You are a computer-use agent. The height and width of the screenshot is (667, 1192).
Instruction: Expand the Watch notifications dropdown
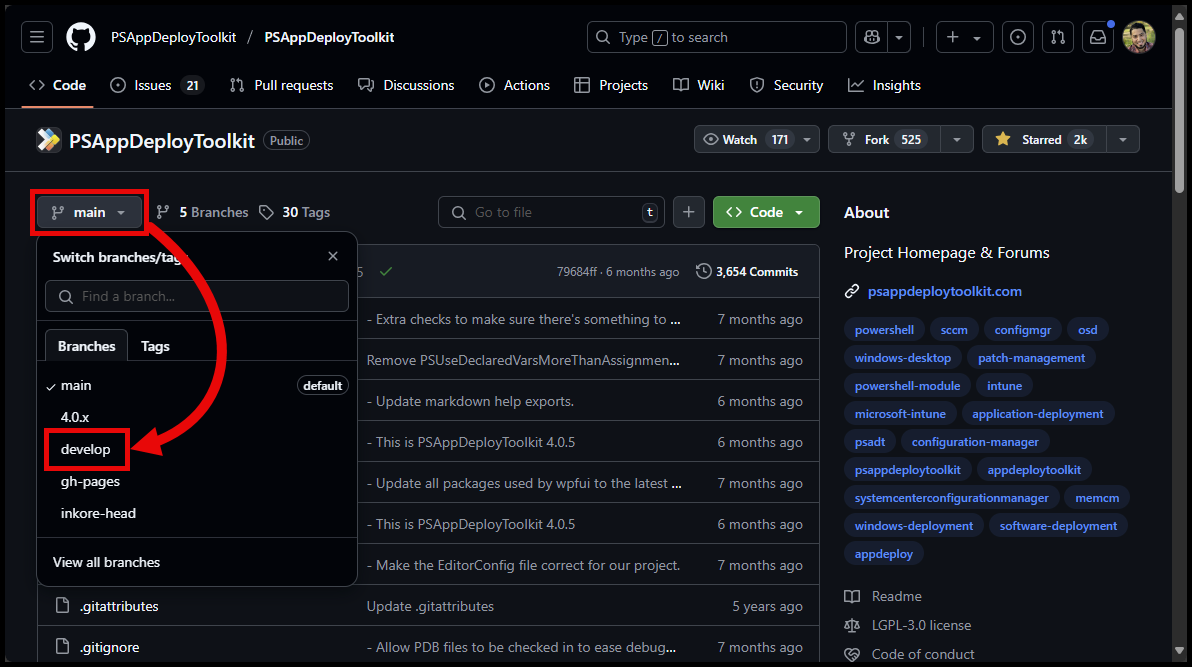pyautogui.click(x=808, y=140)
